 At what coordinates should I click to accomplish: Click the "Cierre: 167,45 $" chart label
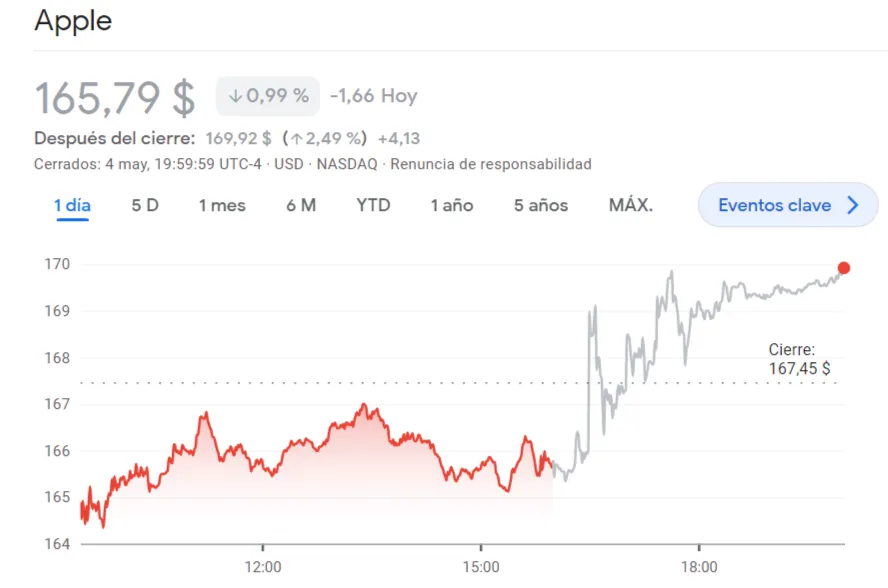(798, 359)
